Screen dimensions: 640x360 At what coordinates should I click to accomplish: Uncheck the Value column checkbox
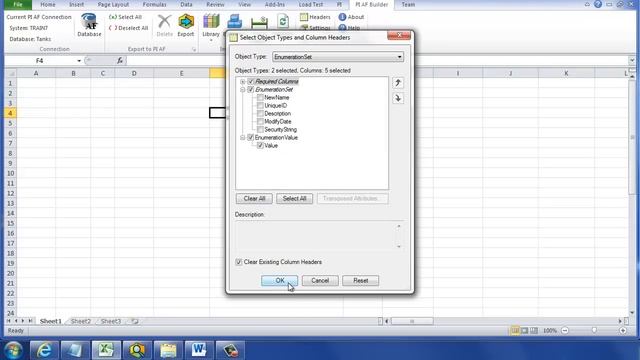(x=260, y=145)
